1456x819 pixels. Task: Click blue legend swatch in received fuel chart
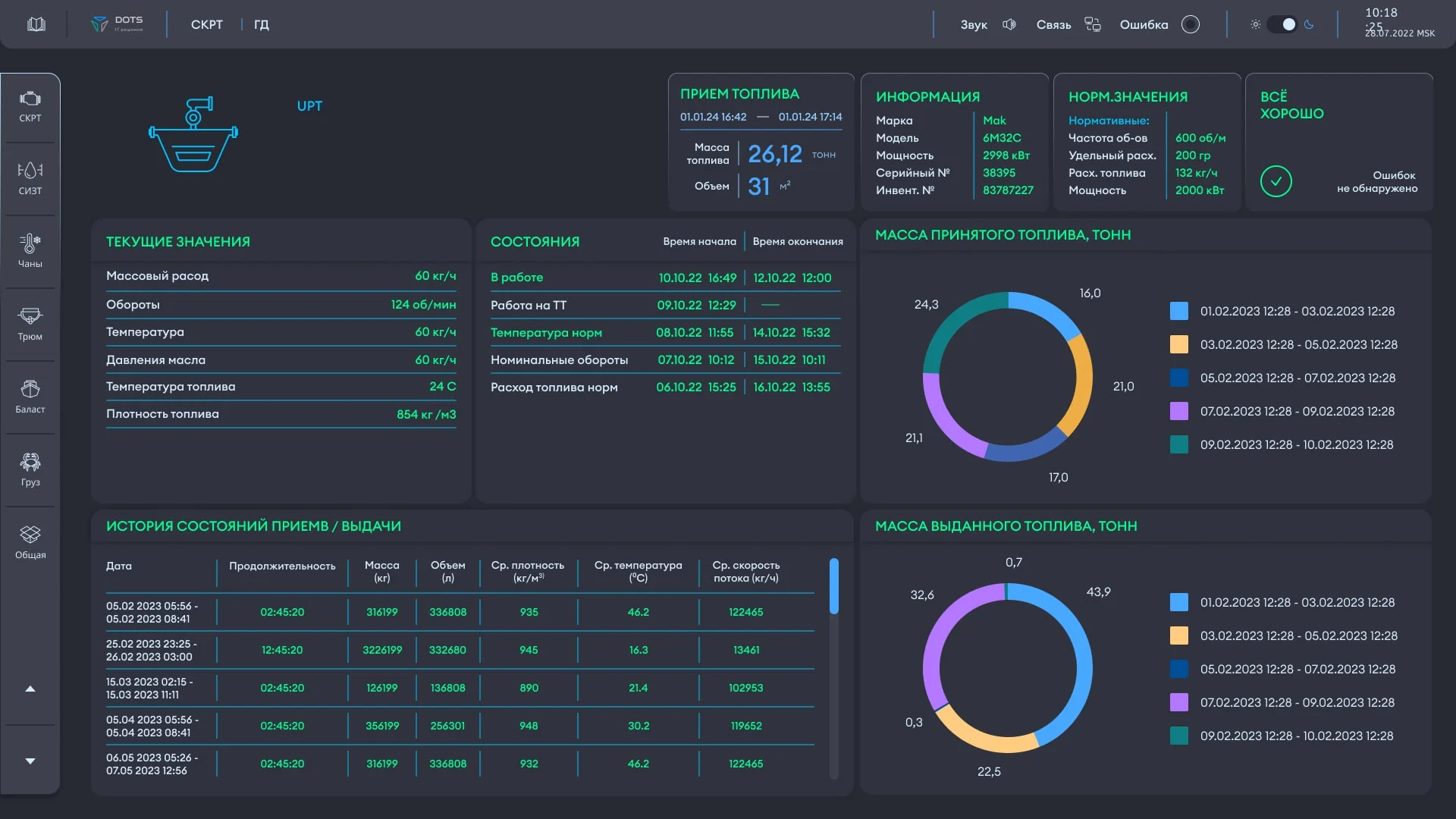tap(1178, 311)
